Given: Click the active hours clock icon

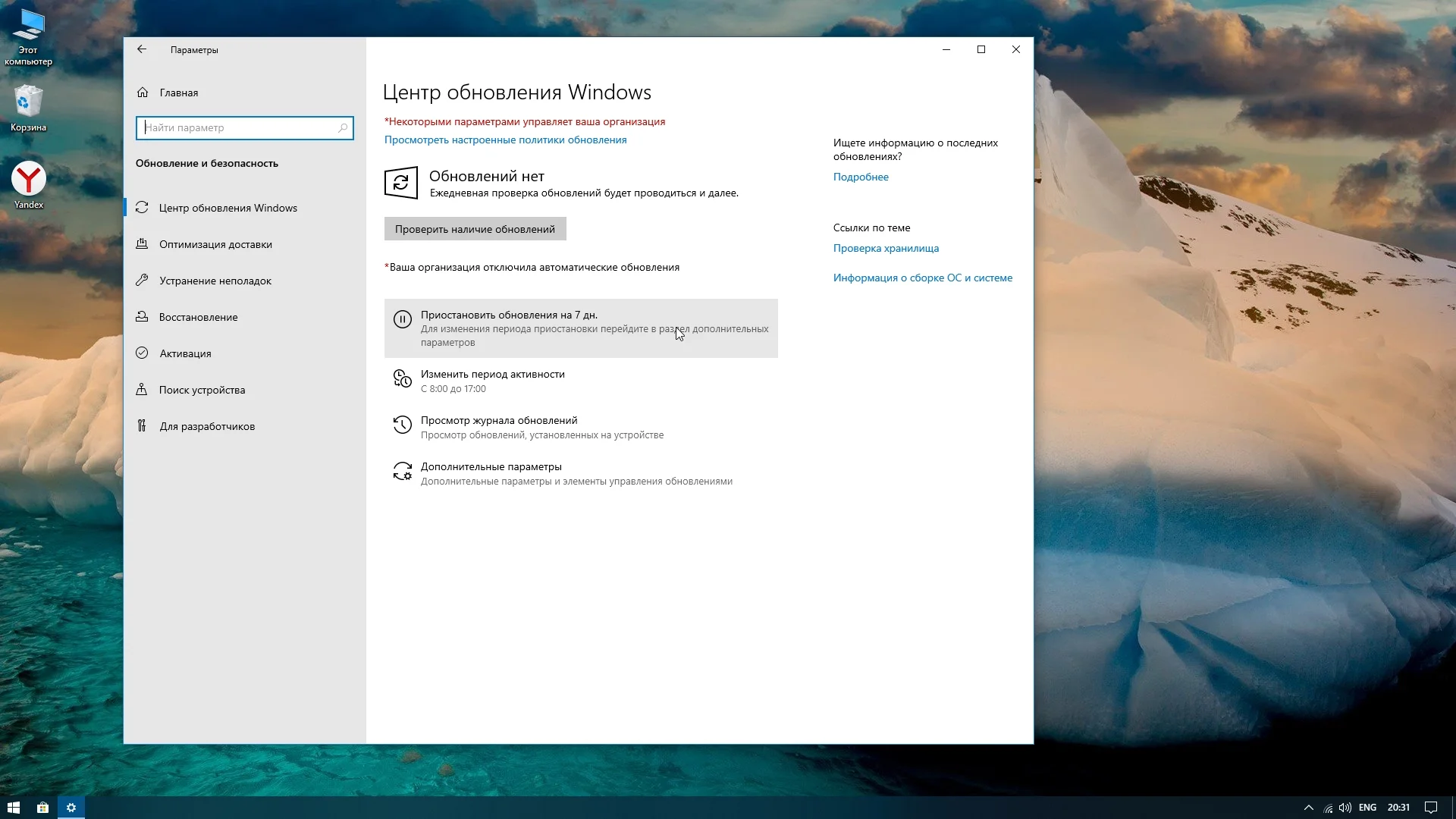Looking at the screenshot, I should [402, 378].
